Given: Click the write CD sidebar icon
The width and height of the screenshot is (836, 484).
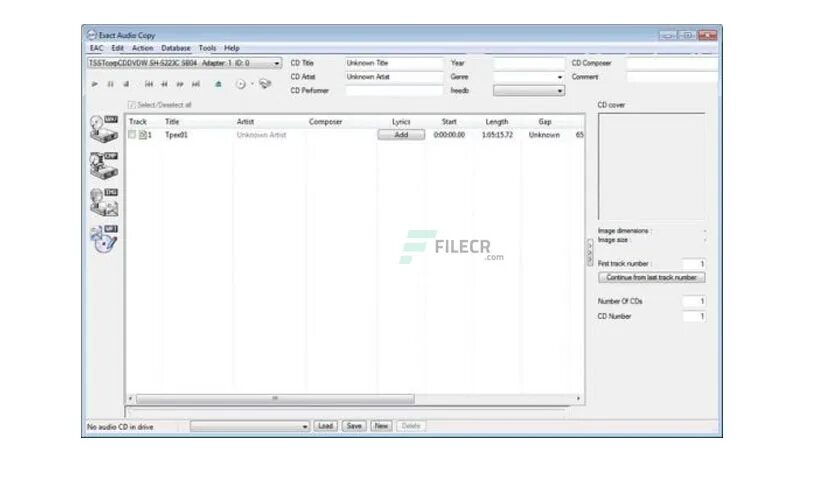Looking at the screenshot, I should click(x=104, y=239).
